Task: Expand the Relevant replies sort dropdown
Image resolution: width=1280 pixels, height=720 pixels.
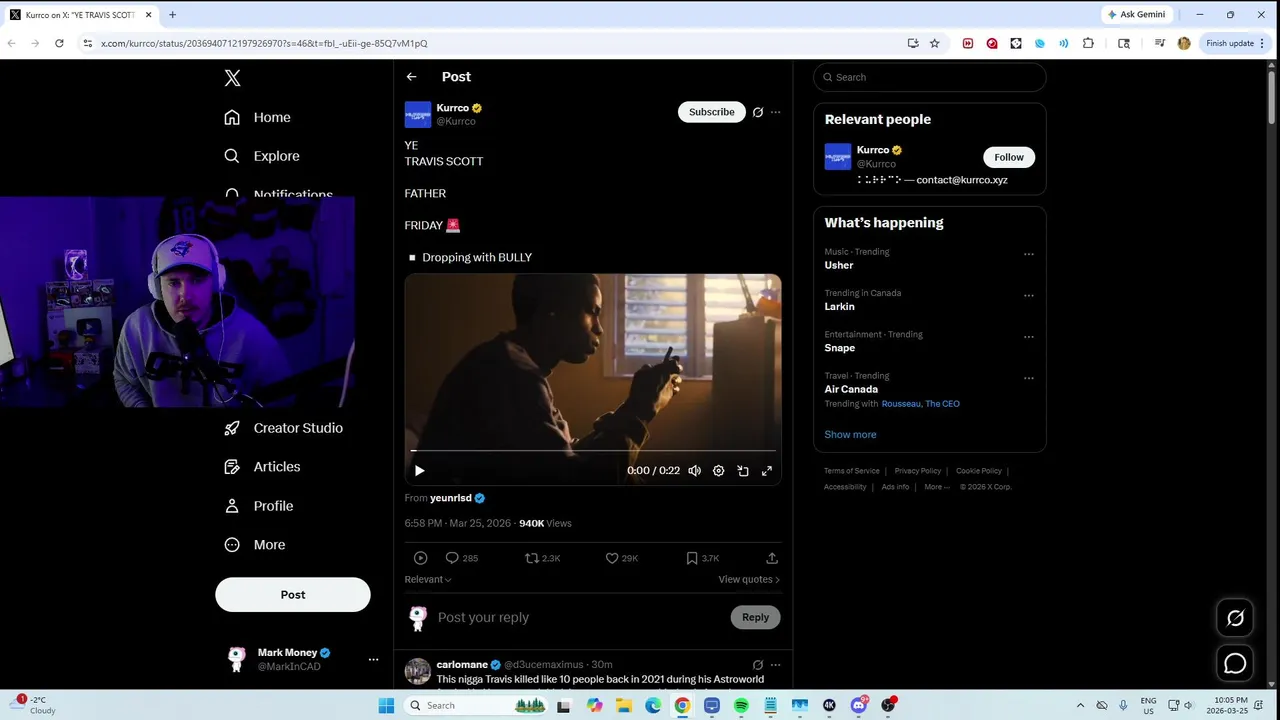Action: [x=428, y=579]
